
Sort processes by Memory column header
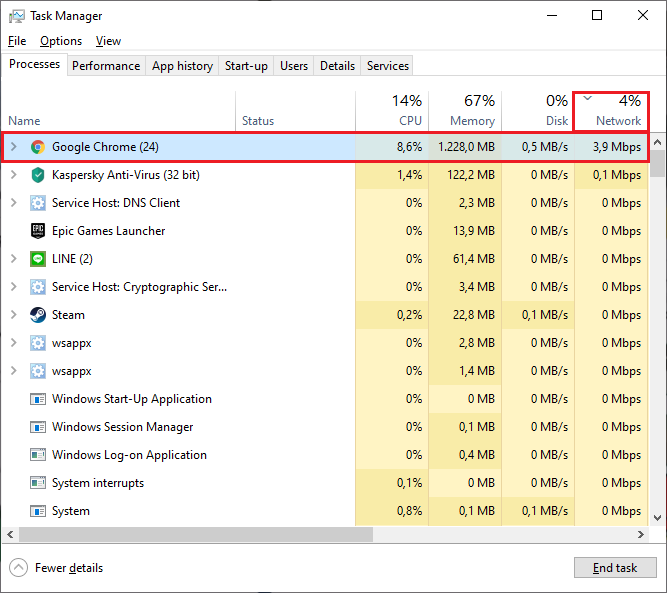point(465,111)
